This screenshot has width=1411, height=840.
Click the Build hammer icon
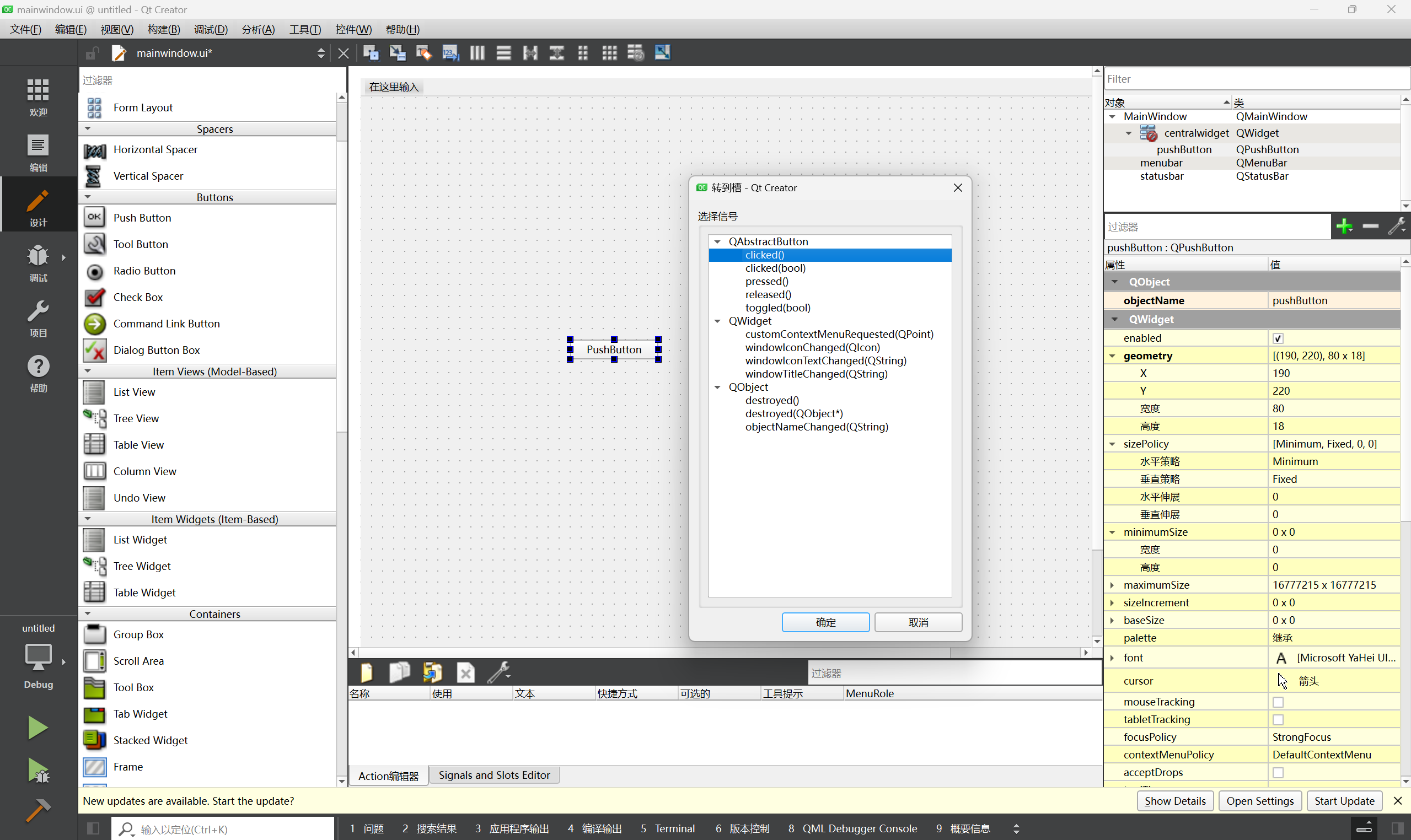pos(38,811)
